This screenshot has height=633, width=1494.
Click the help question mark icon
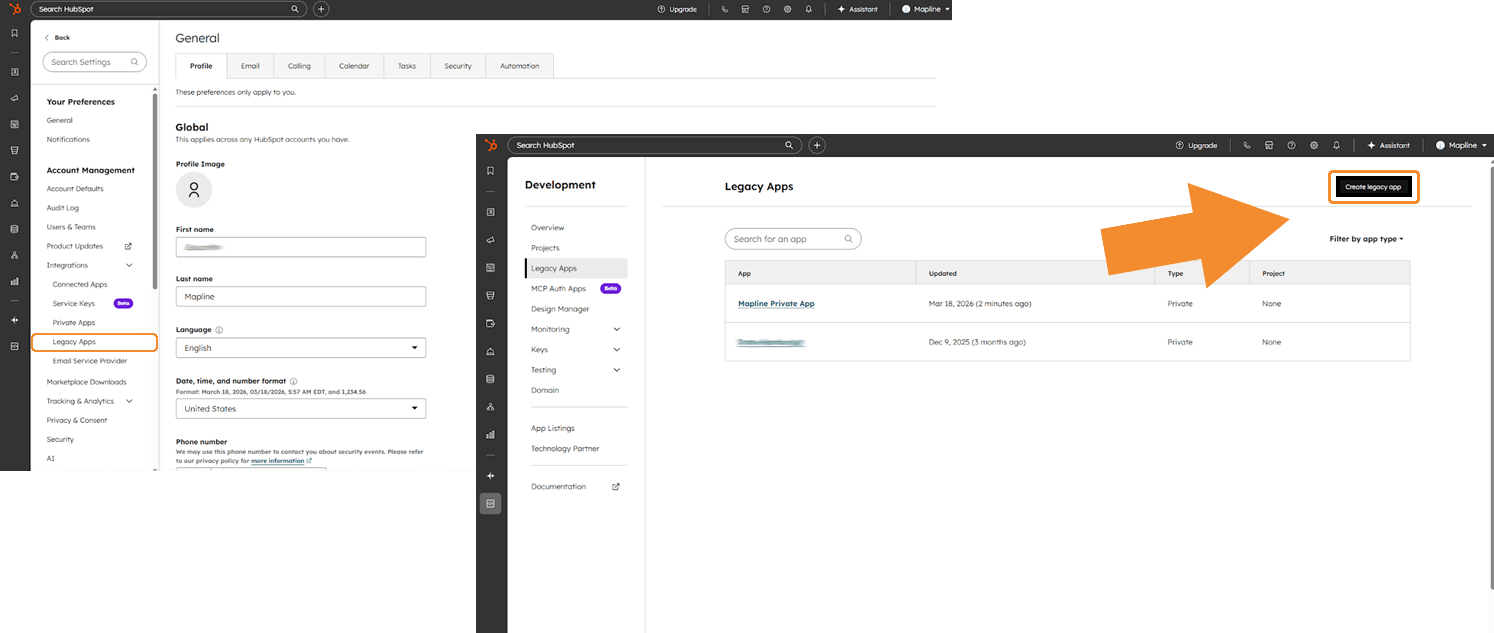pos(1291,145)
